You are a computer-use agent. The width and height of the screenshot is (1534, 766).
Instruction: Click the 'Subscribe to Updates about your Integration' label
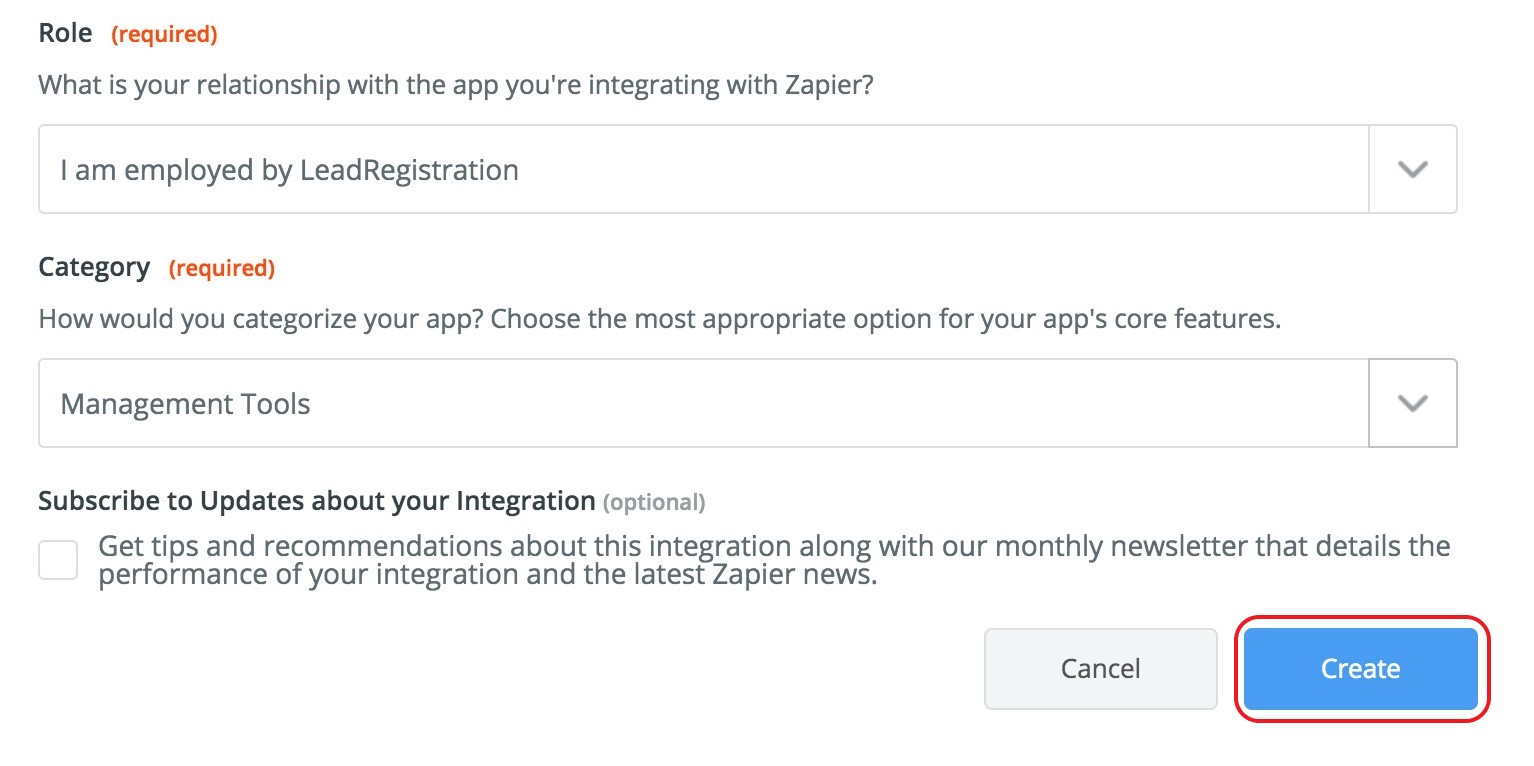click(x=316, y=500)
